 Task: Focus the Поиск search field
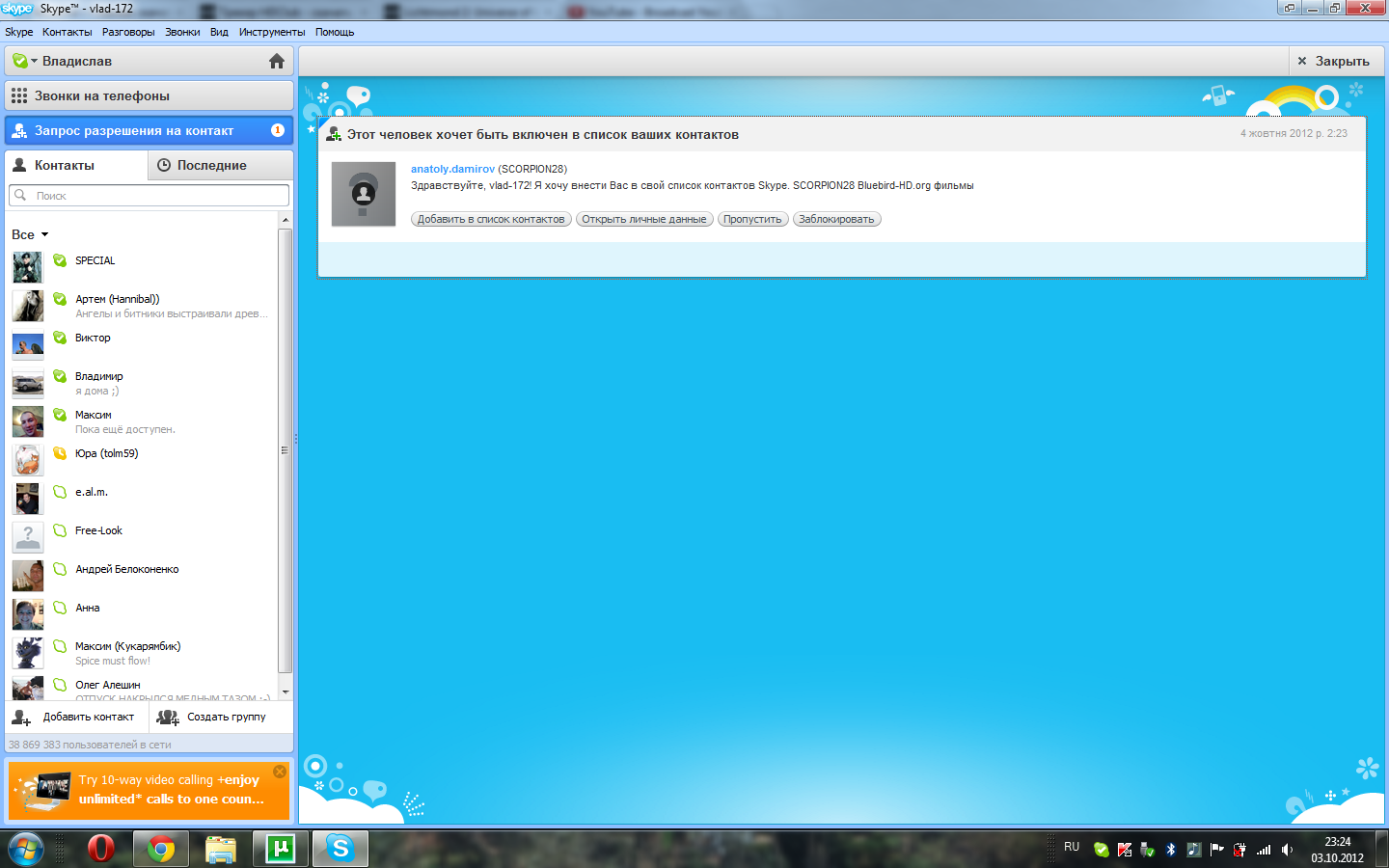150,195
